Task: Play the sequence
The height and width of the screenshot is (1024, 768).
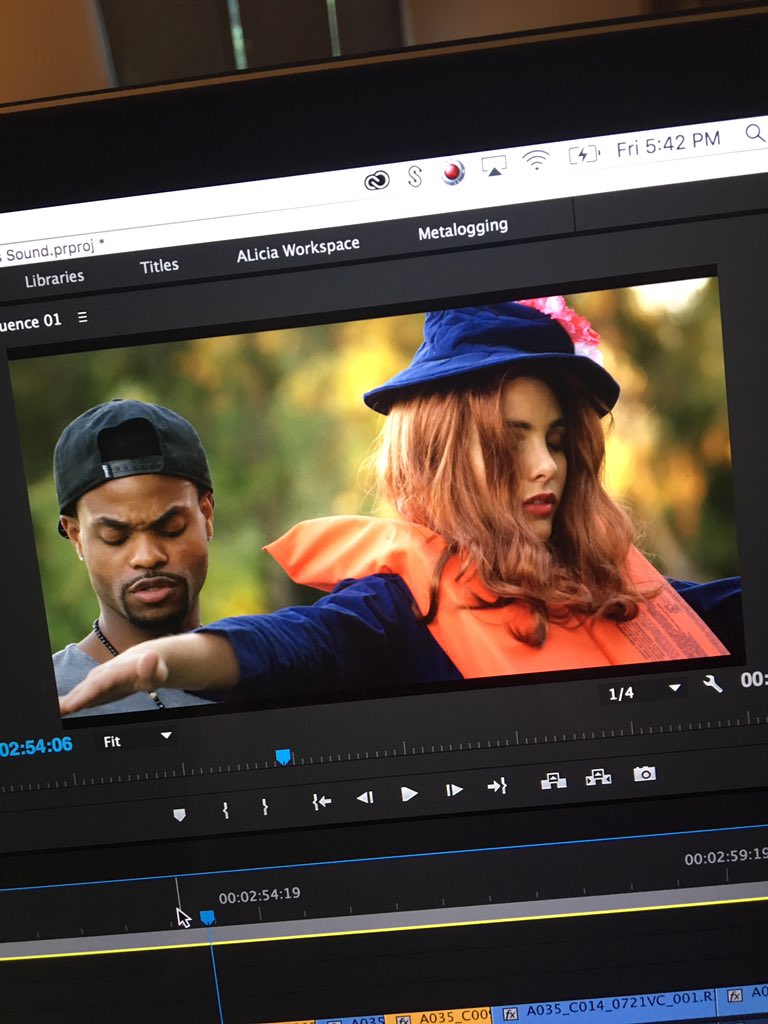Action: tap(409, 793)
